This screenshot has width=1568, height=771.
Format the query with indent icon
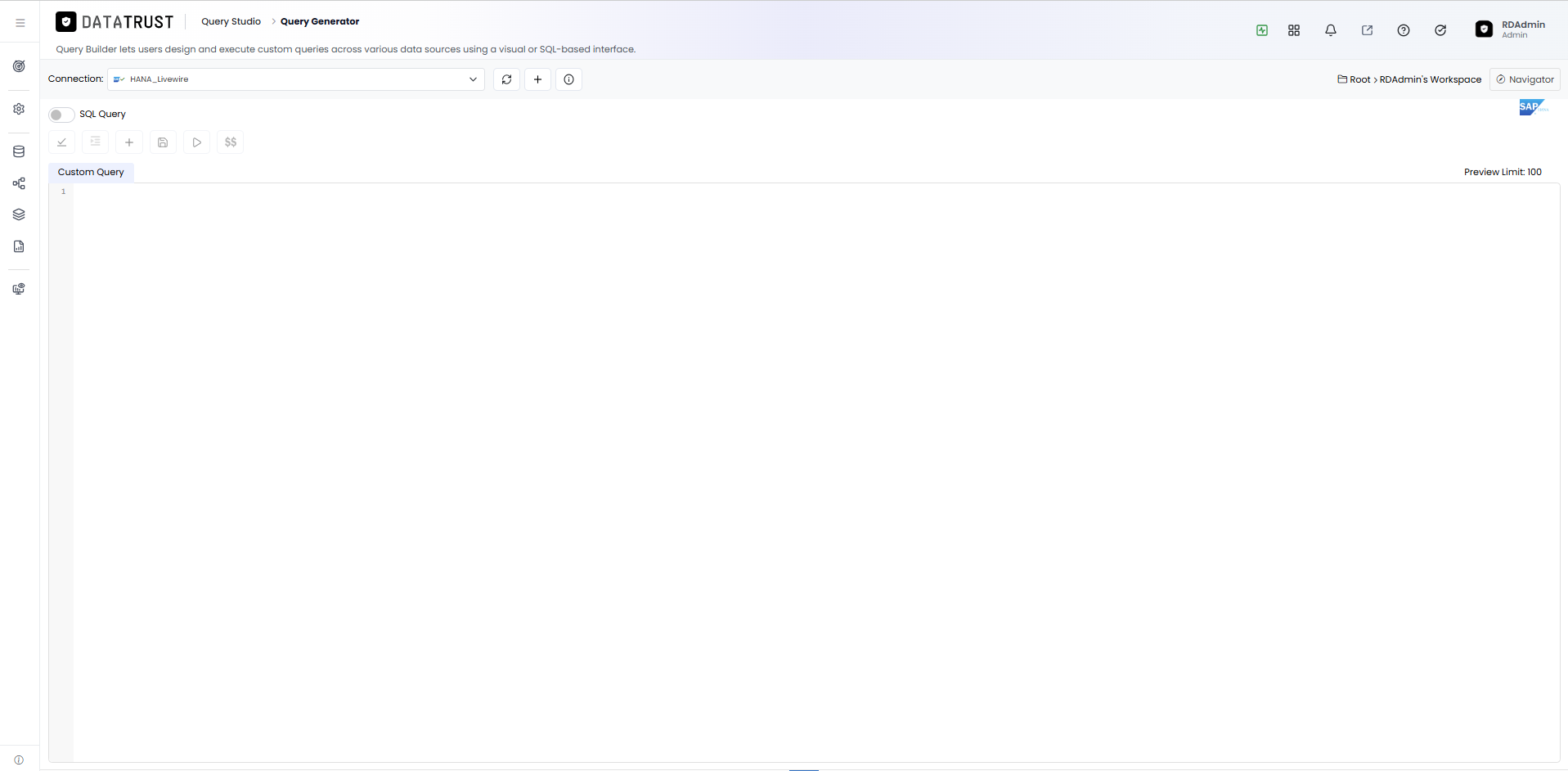click(95, 142)
